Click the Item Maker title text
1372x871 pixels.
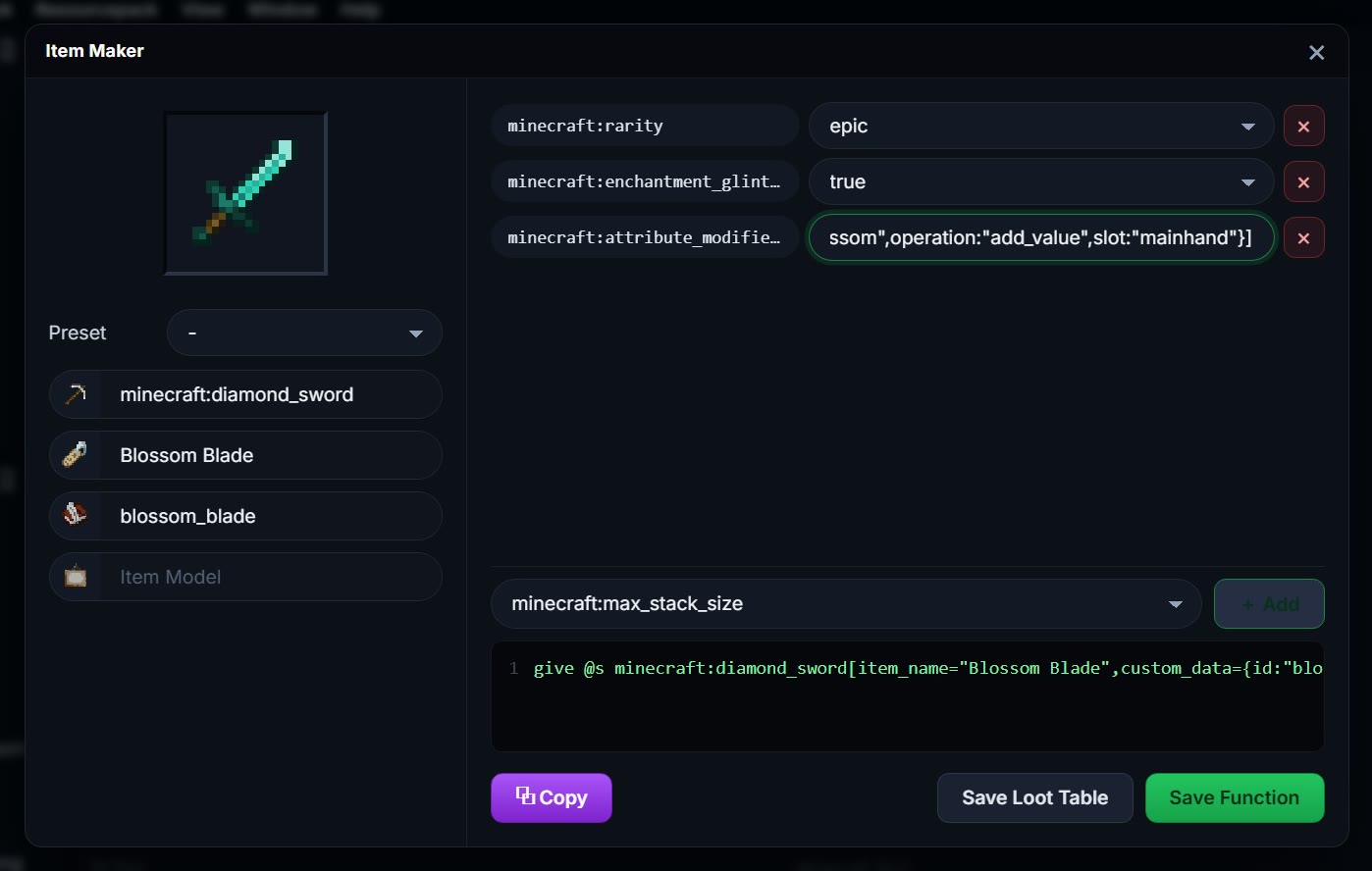click(x=94, y=51)
